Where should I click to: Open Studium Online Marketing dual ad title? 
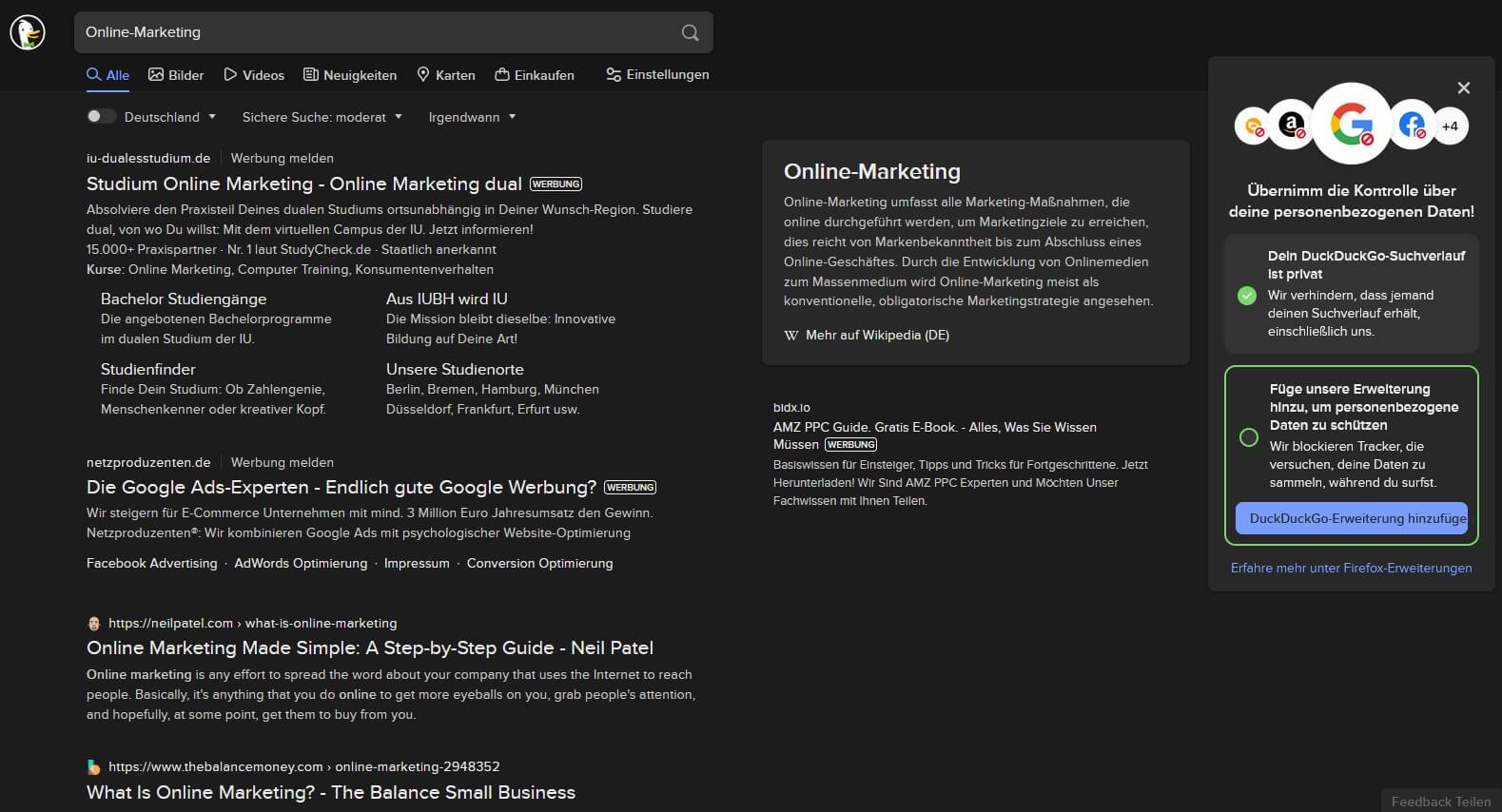pyautogui.click(x=304, y=184)
